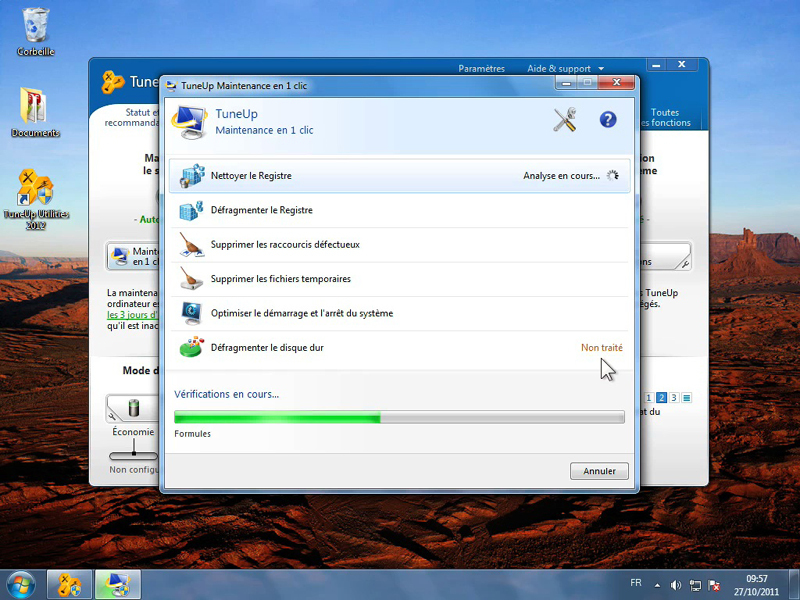Image resolution: width=800 pixels, height=600 pixels.
Task: Click the Optimiser le démarrage monitor icon
Action: pos(192,313)
